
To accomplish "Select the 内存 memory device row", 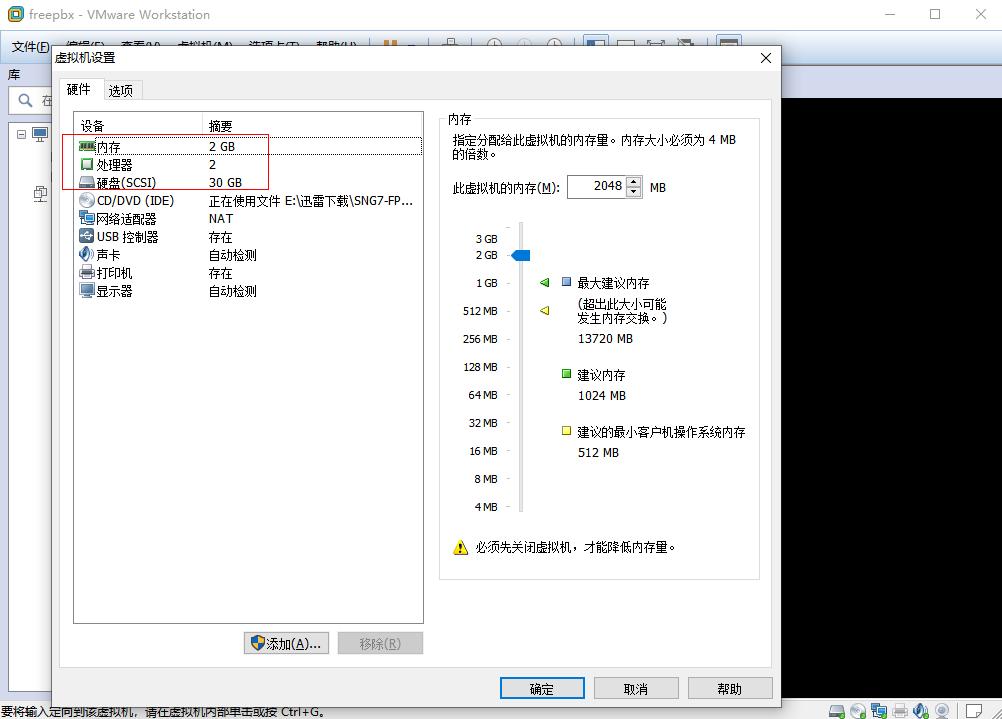I will tap(249, 146).
